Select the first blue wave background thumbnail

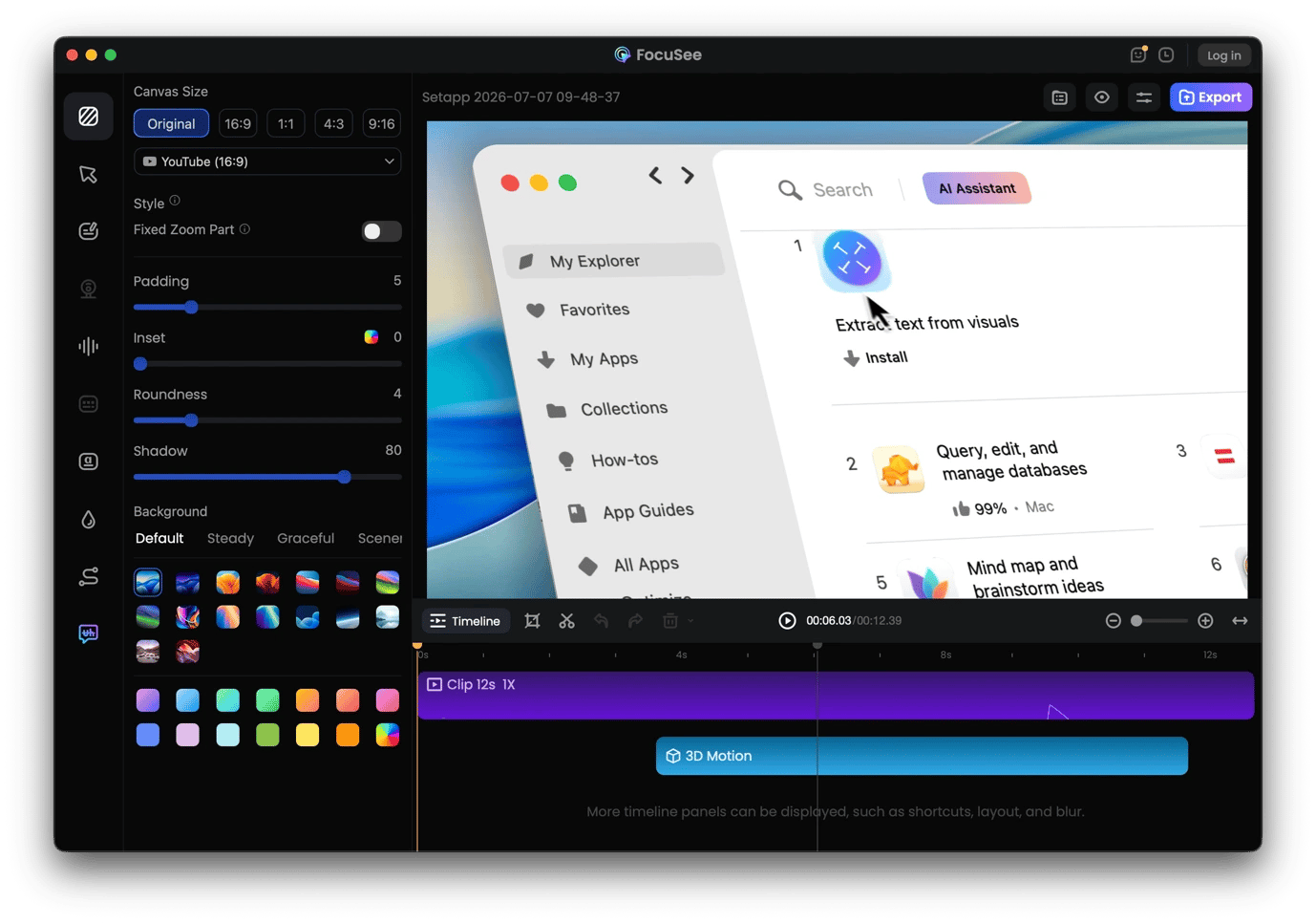tap(148, 582)
